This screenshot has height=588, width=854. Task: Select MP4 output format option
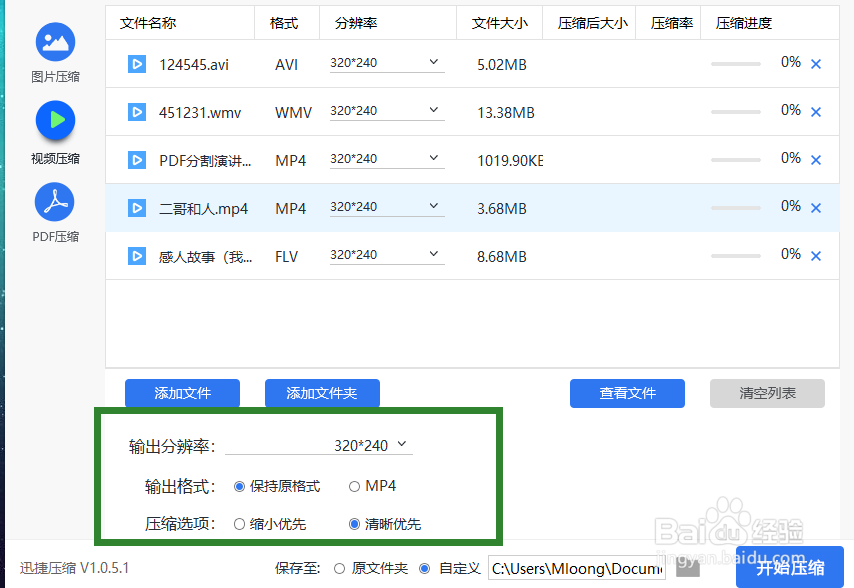coord(355,486)
